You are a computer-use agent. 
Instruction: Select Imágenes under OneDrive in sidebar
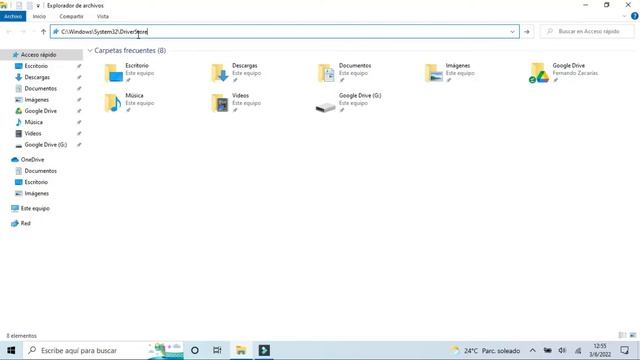click(x=36, y=193)
